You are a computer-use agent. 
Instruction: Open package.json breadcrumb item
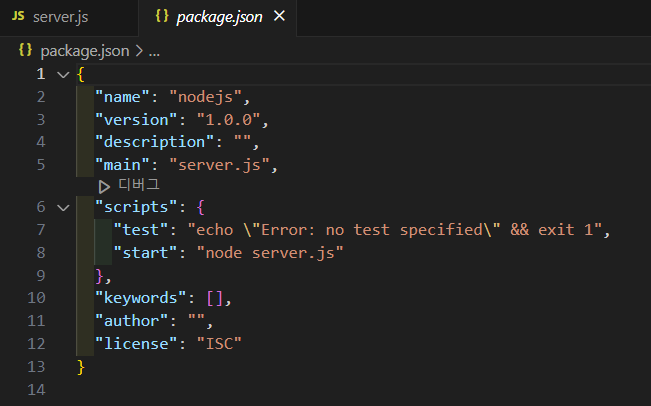pyautogui.click(x=85, y=51)
